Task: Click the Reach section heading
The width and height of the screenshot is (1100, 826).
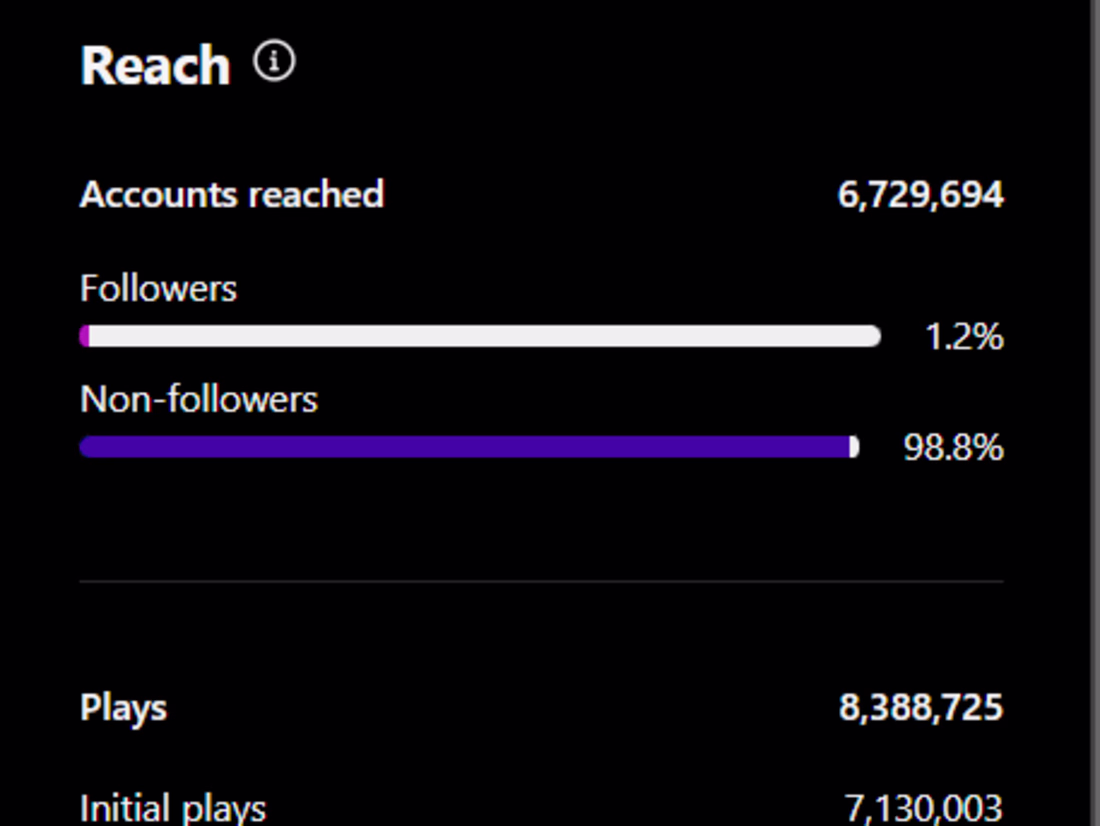Action: pyautogui.click(x=155, y=66)
